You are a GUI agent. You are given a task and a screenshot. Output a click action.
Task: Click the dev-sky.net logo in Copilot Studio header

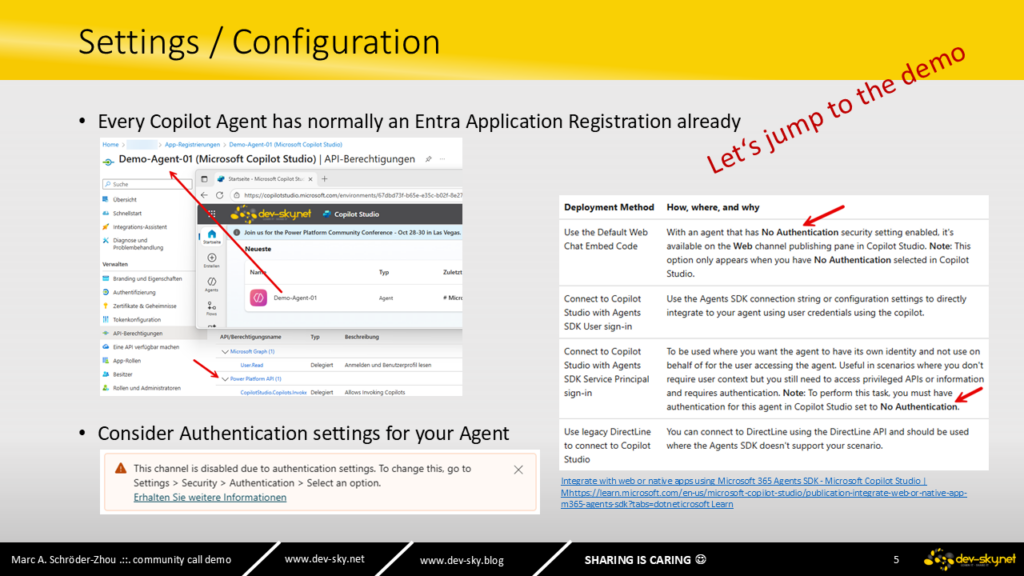click(271, 214)
